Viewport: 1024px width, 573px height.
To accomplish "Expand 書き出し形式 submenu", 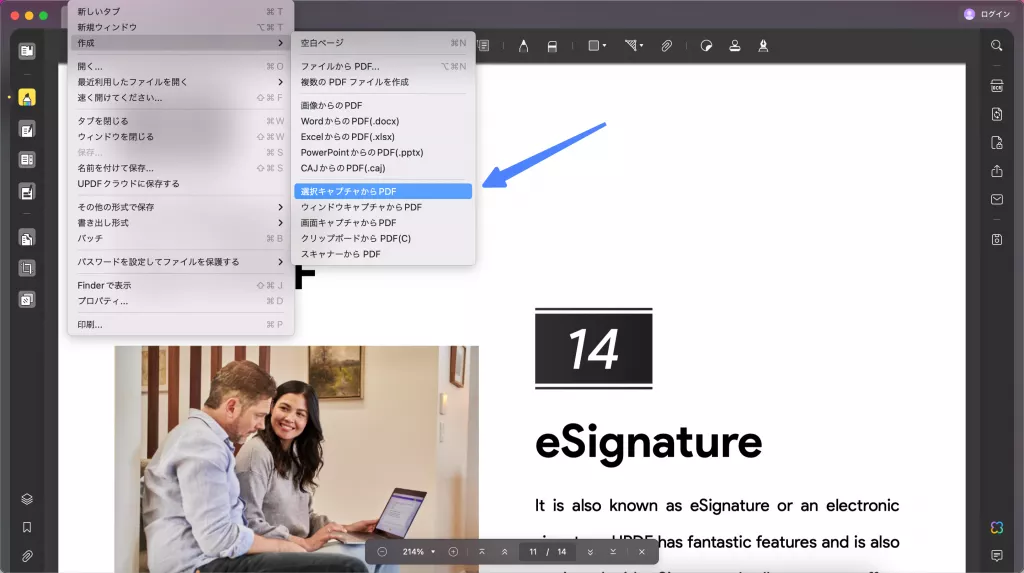I will pyautogui.click(x=280, y=223).
